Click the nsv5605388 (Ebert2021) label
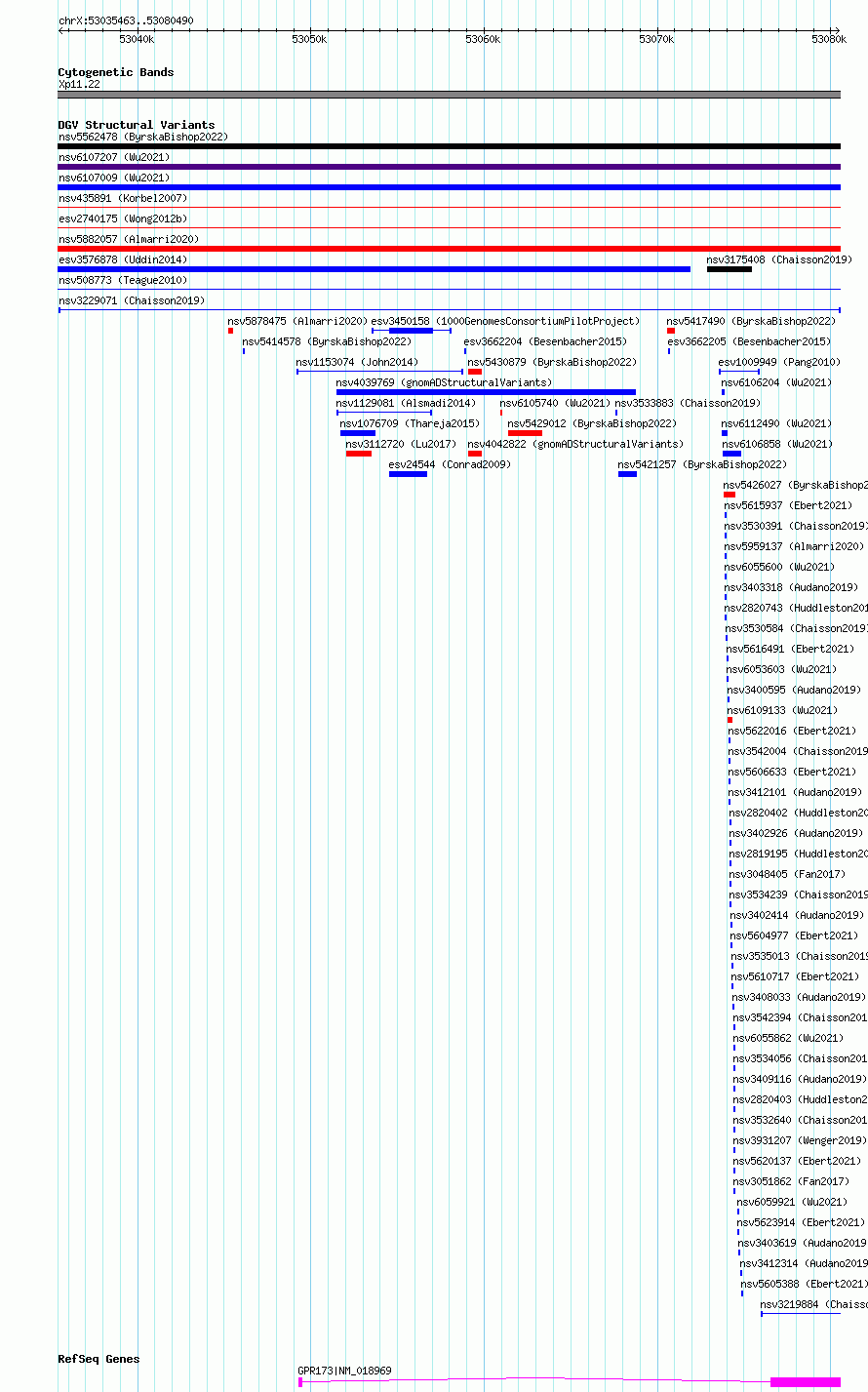The width and height of the screenshot is (868, 1392). [x=806, y=1284]
